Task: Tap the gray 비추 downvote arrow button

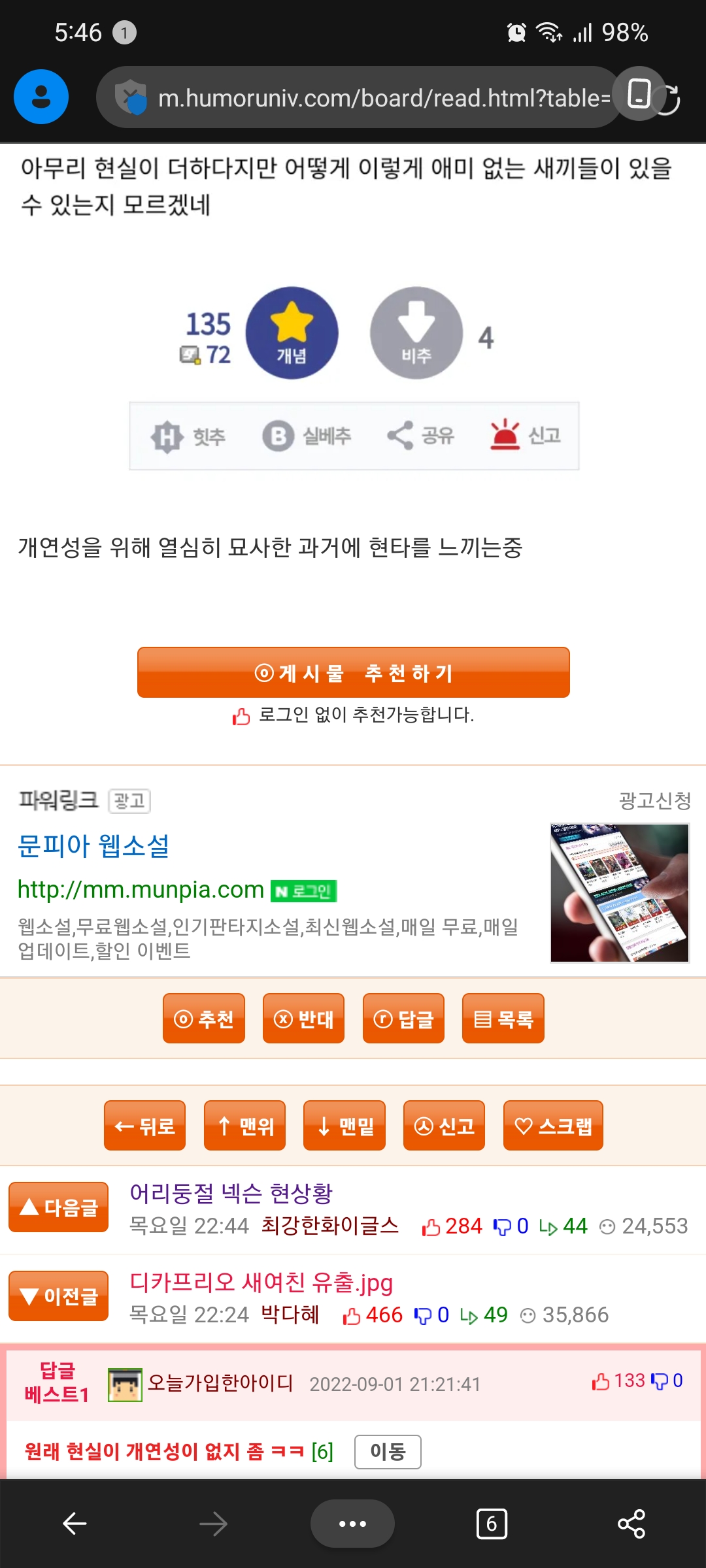Action: pyautogui.click(x=416, y=333)
